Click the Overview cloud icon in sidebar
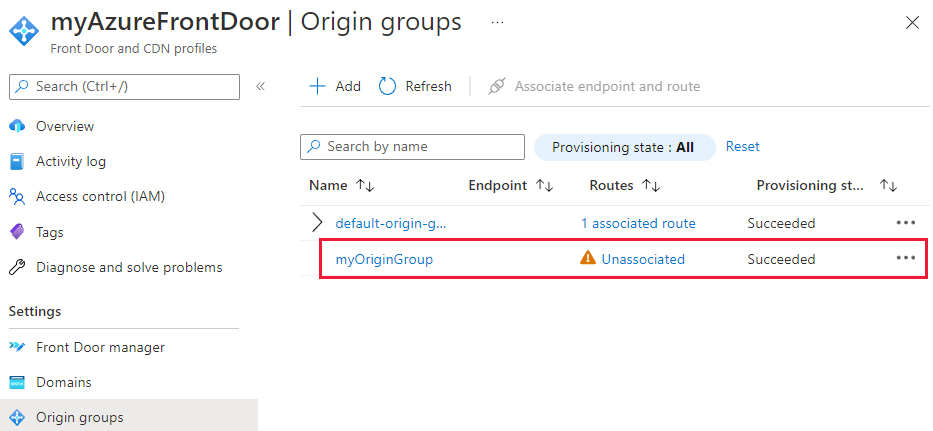Image resolution: width=933 pixels, height=431 pixels. [x=16, y=126]
